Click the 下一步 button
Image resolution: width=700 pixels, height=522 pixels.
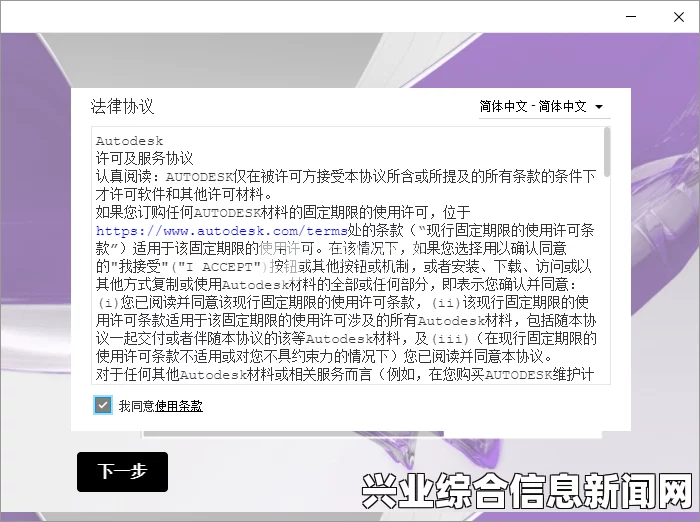(x=122, y=472)
